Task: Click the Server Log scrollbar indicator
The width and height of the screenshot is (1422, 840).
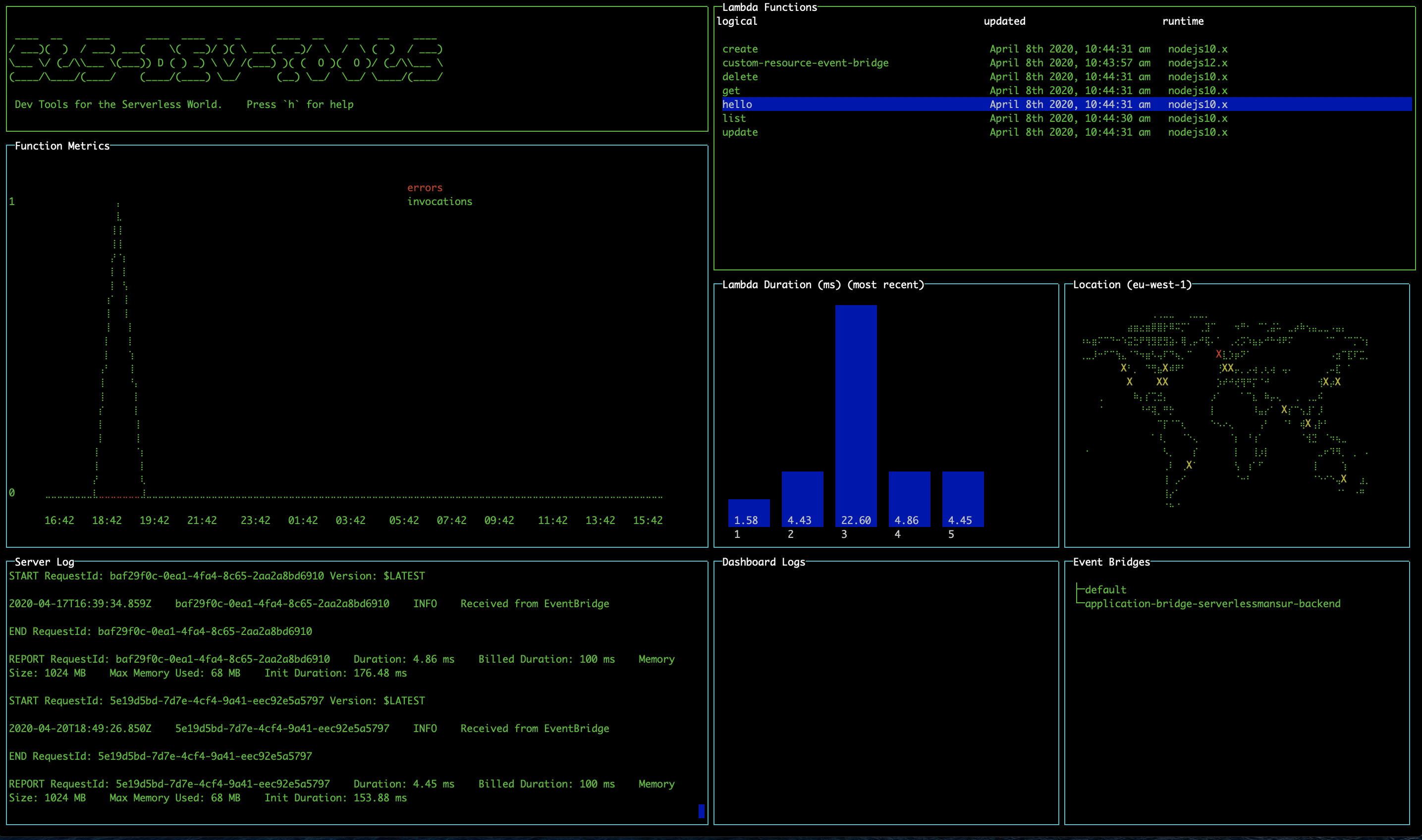Action: point(702,811)
